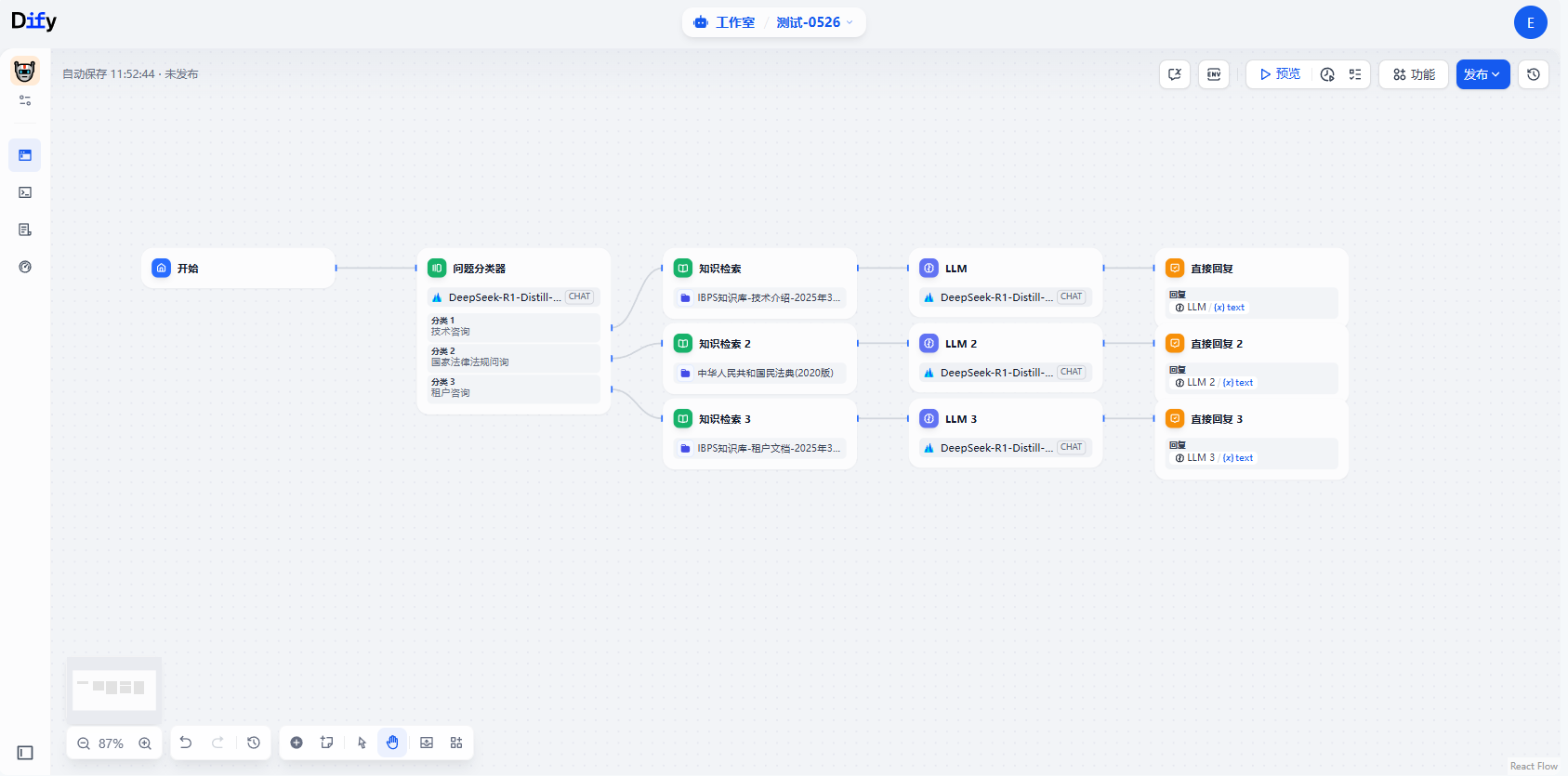This screenshot has height=776, width=1568.
Task: Open the ENV environment variables button
Action: (1214, 74)
